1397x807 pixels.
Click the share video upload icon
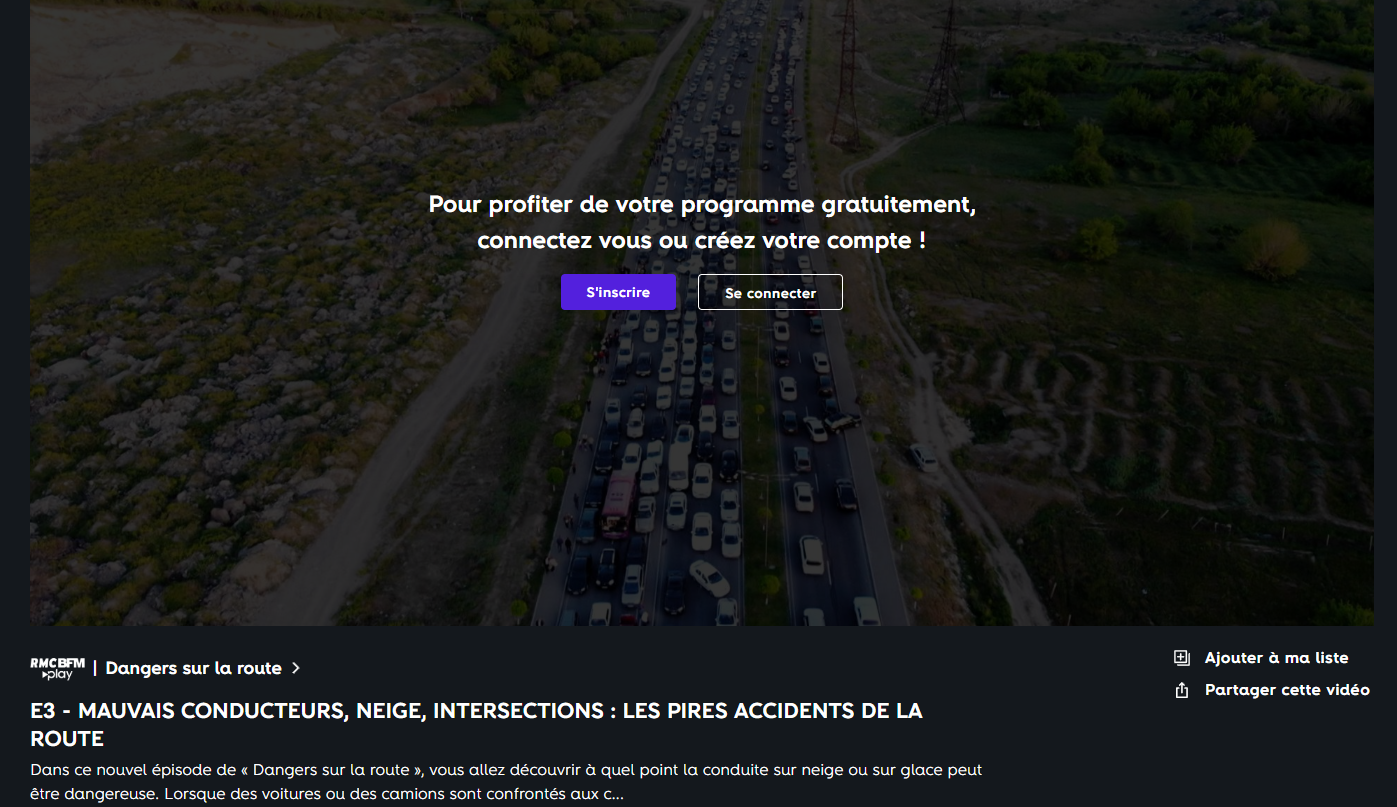pyautogui.click(x=1182, y=690)
